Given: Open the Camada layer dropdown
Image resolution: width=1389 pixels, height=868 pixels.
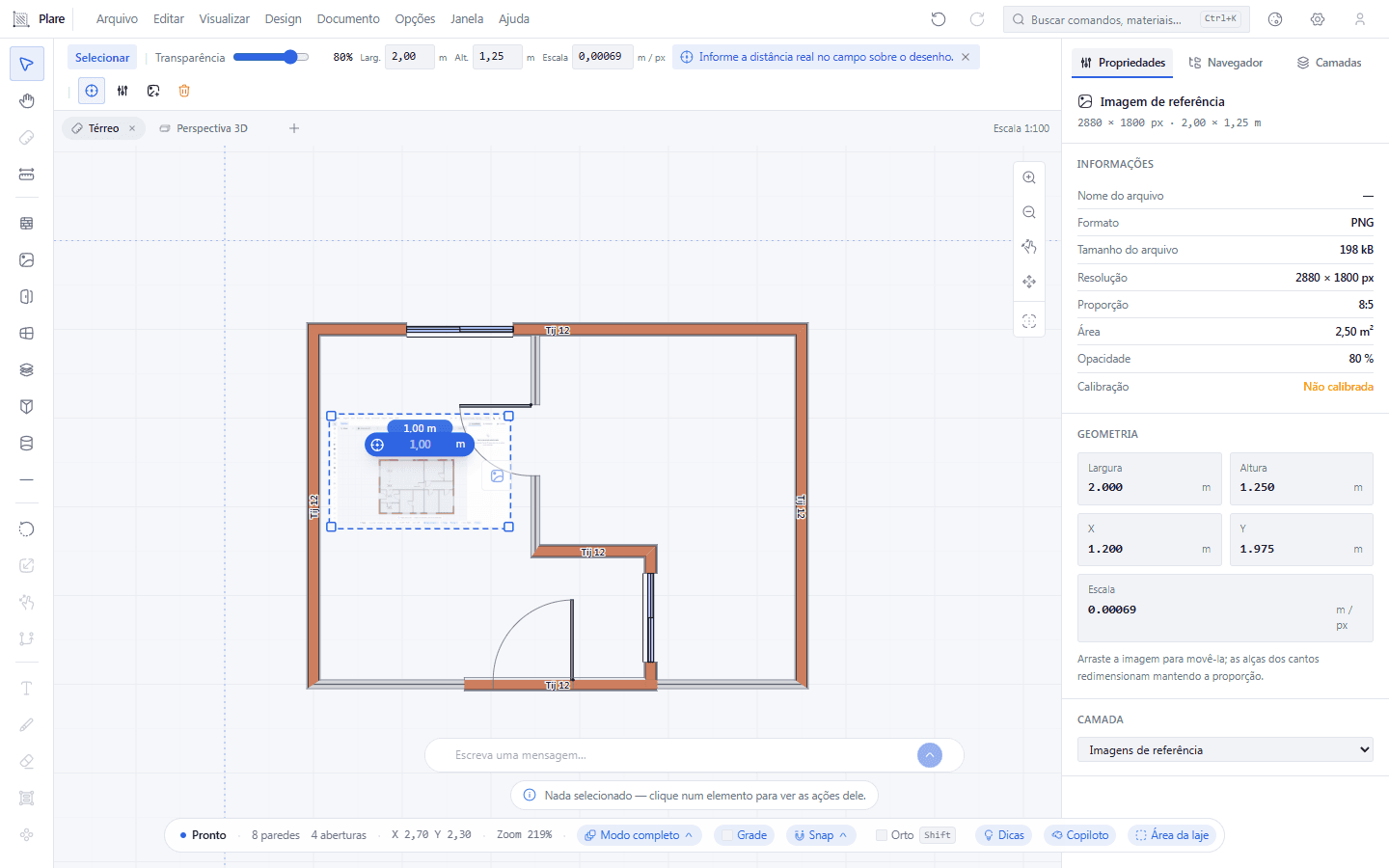Looking at the screenshot, I should (1225, 750).
